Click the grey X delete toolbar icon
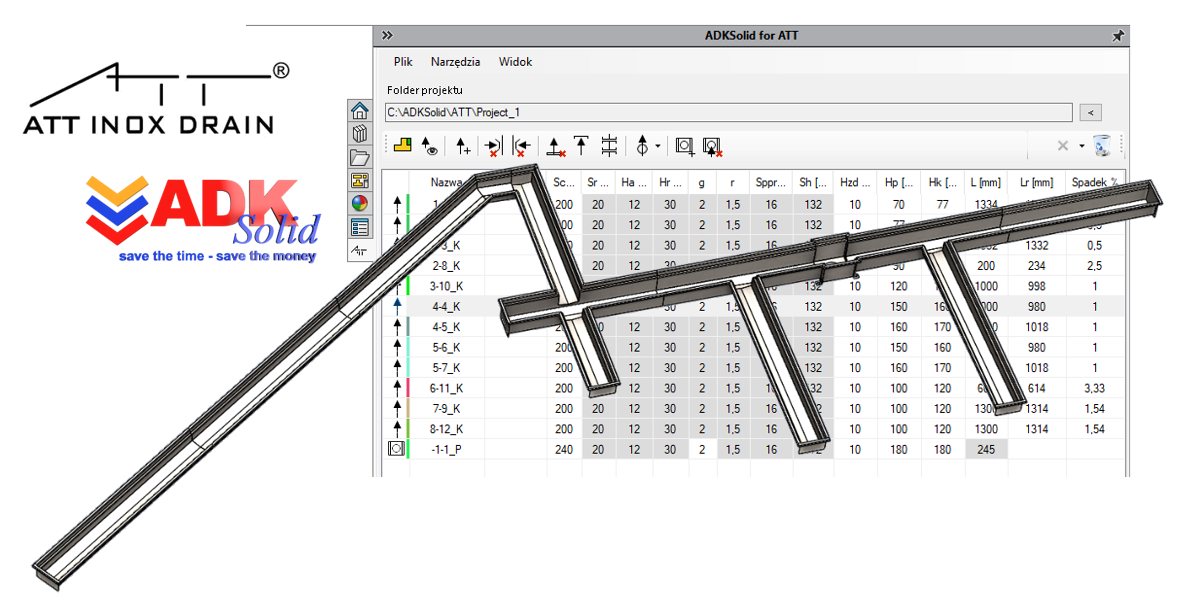This screenshot has width=1187, height=610. coord(1063,146)
